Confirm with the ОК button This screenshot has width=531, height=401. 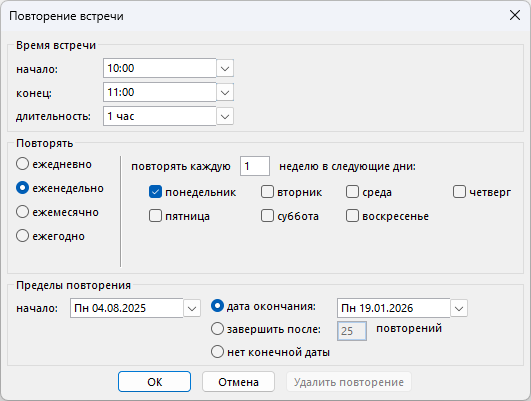(x=154, y=382)
